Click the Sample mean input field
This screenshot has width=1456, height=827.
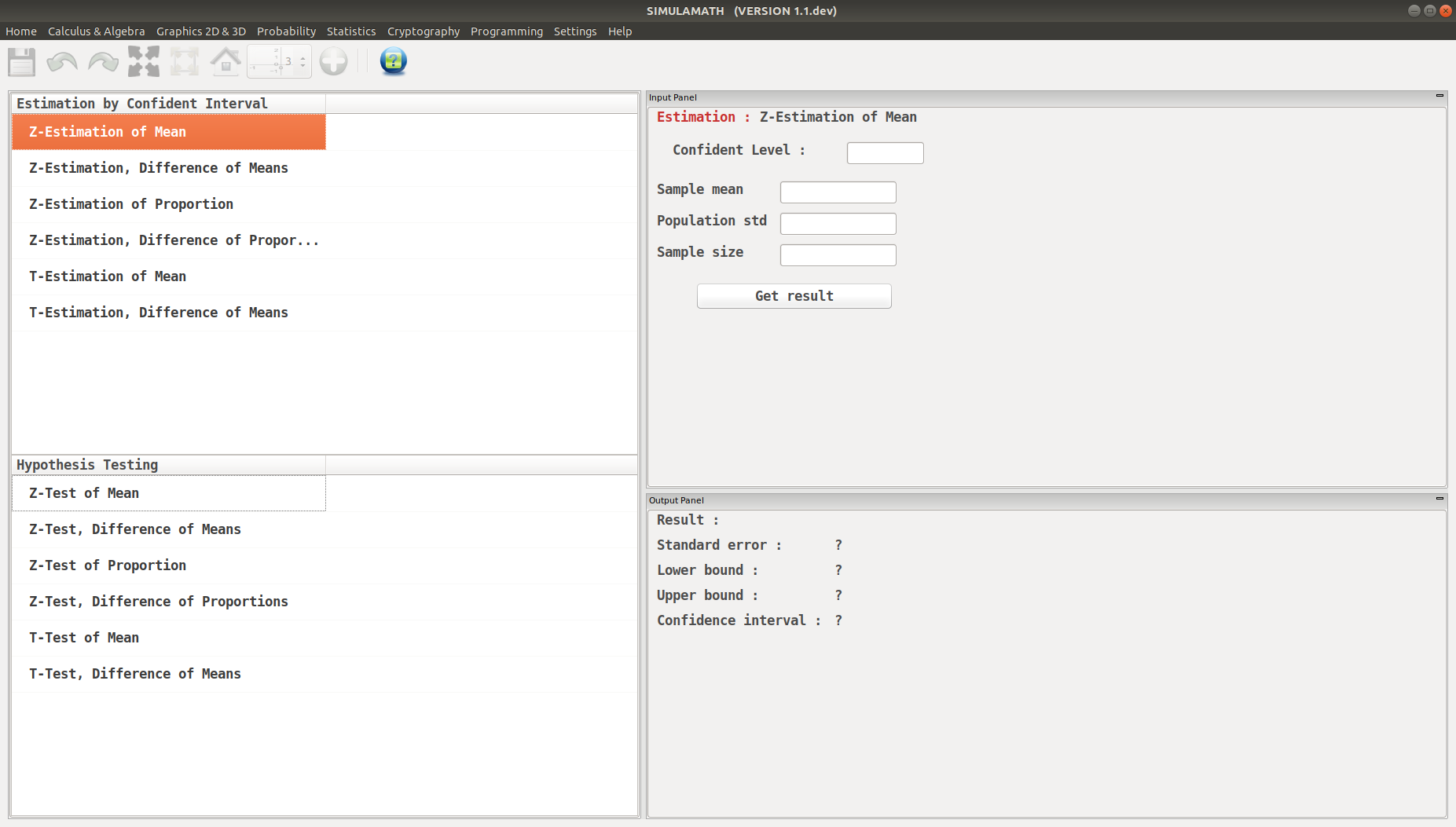pos(838,192)
